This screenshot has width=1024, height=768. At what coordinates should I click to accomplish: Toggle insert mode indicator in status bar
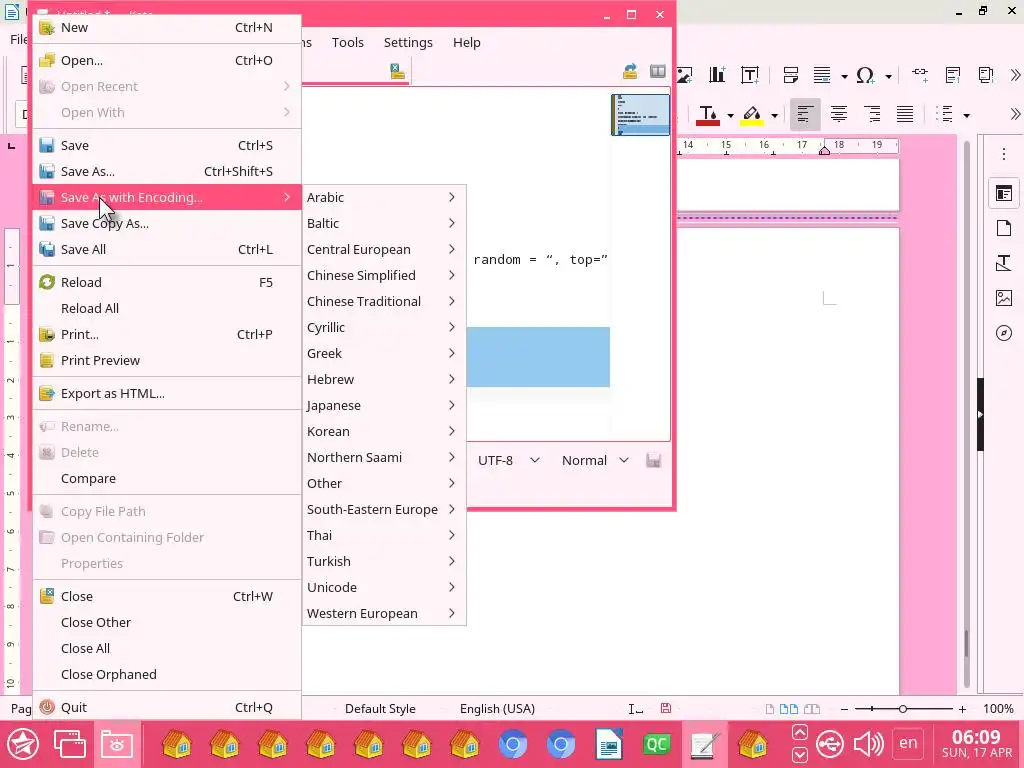point(635,709)
